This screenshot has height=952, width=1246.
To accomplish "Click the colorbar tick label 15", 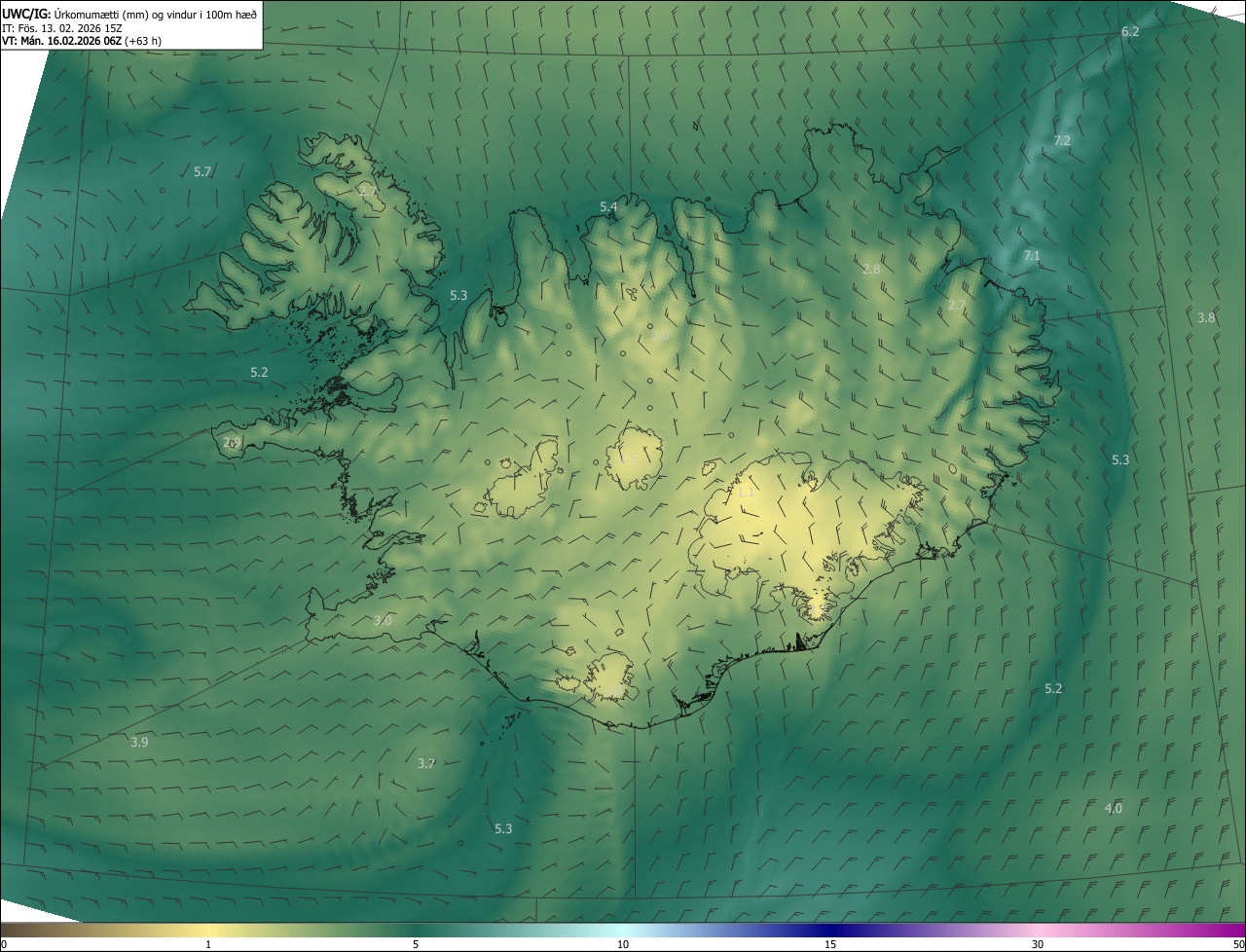I will coord(830,945).
